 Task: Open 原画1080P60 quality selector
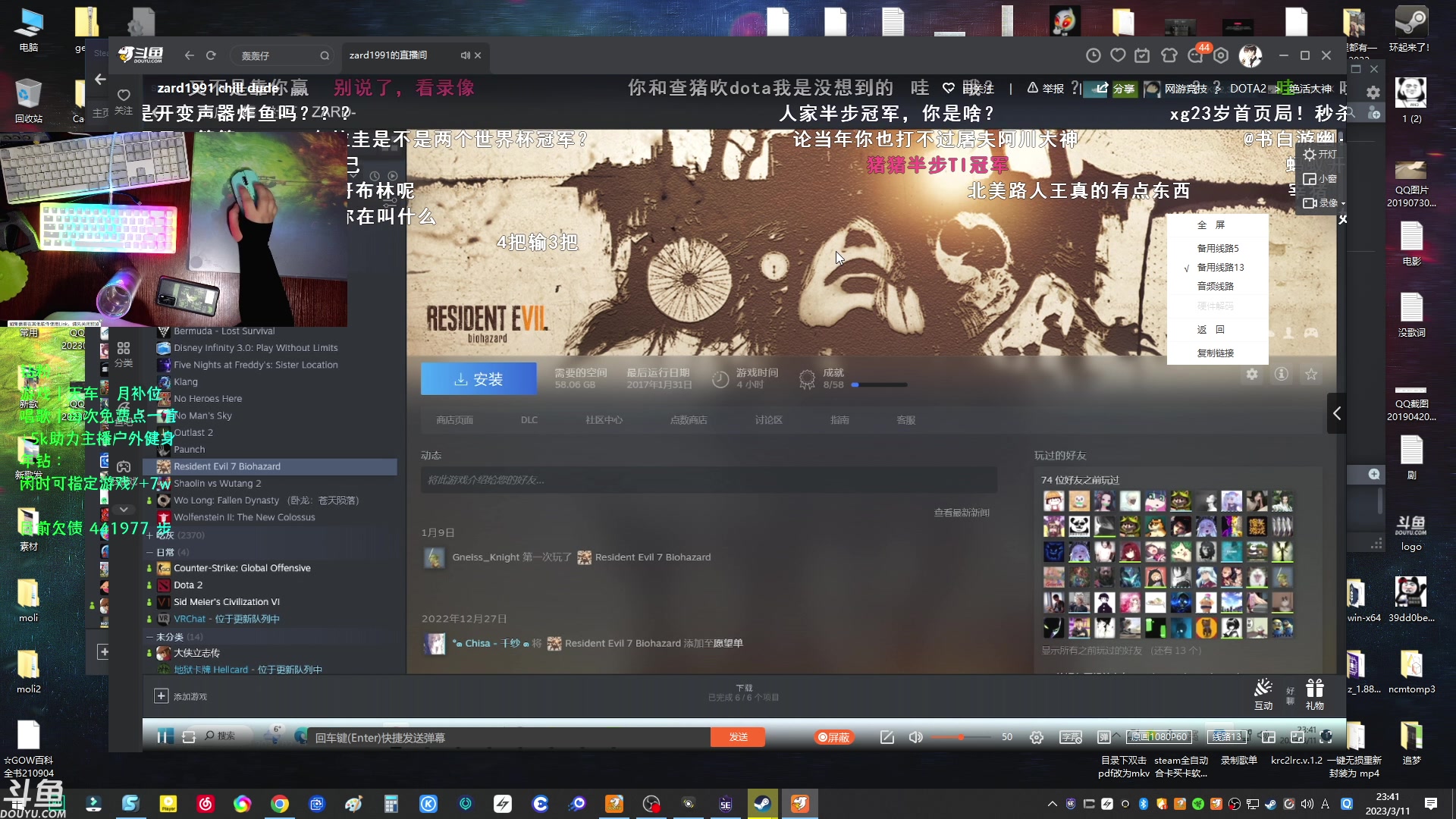pos(1158,737)
